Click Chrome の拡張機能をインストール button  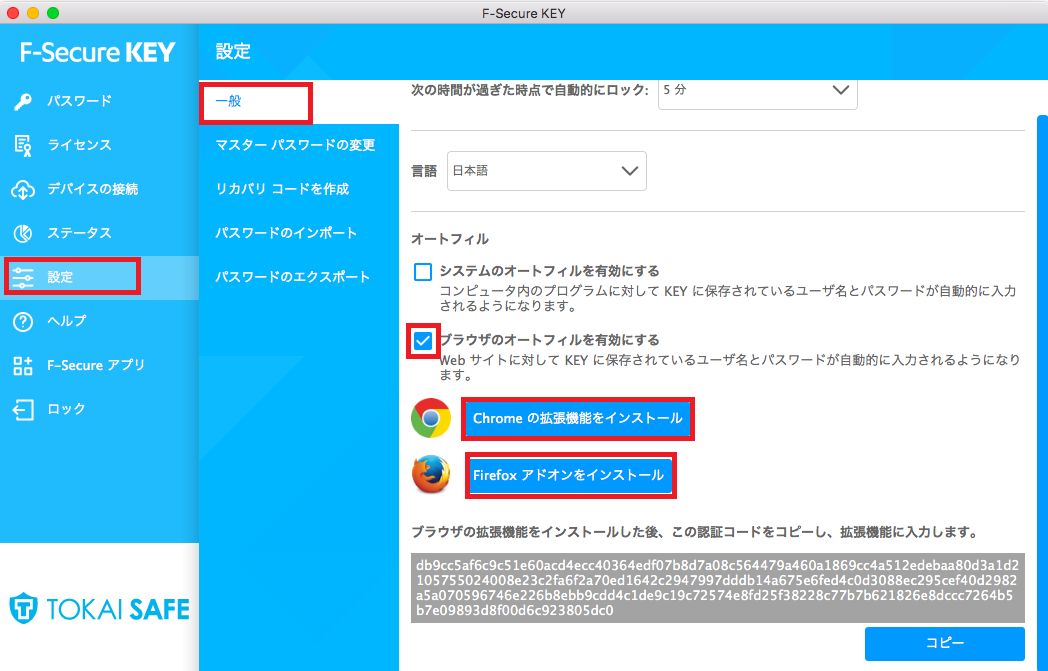tap(577, 418)
